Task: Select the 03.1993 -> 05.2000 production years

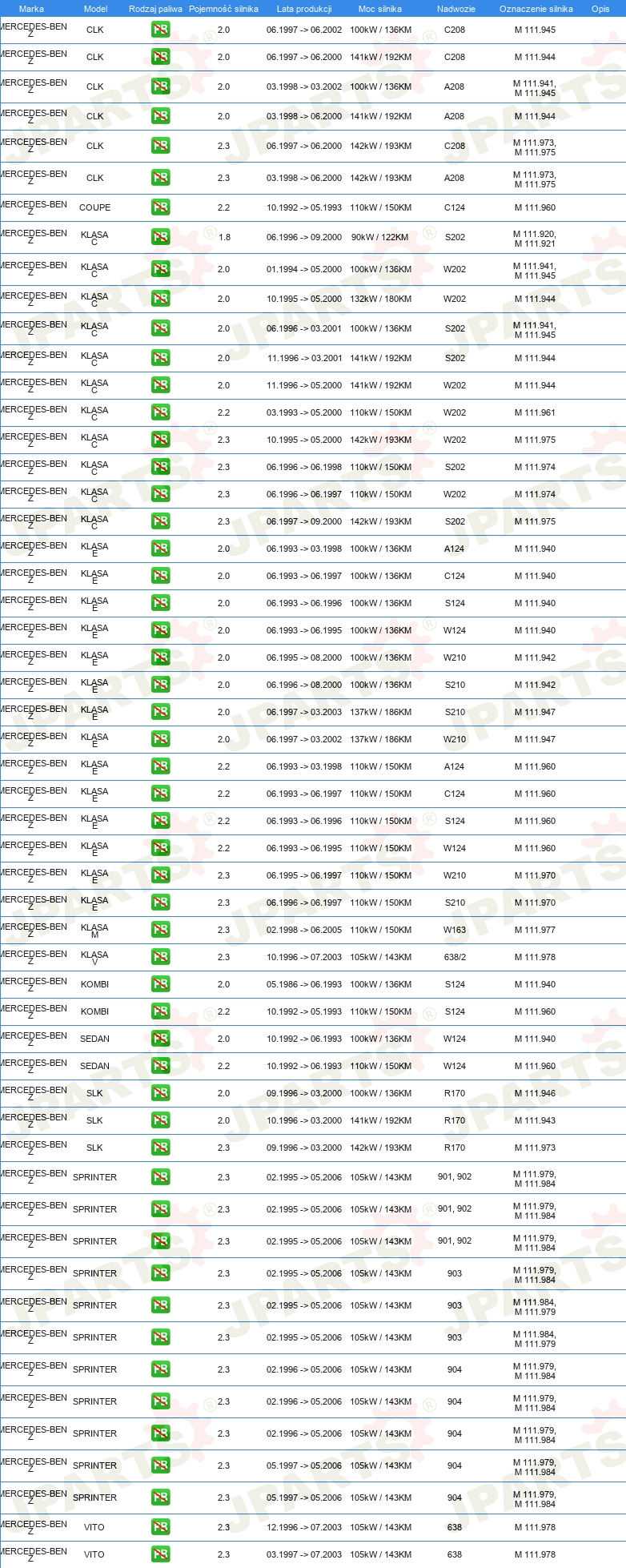Action: 304,412
